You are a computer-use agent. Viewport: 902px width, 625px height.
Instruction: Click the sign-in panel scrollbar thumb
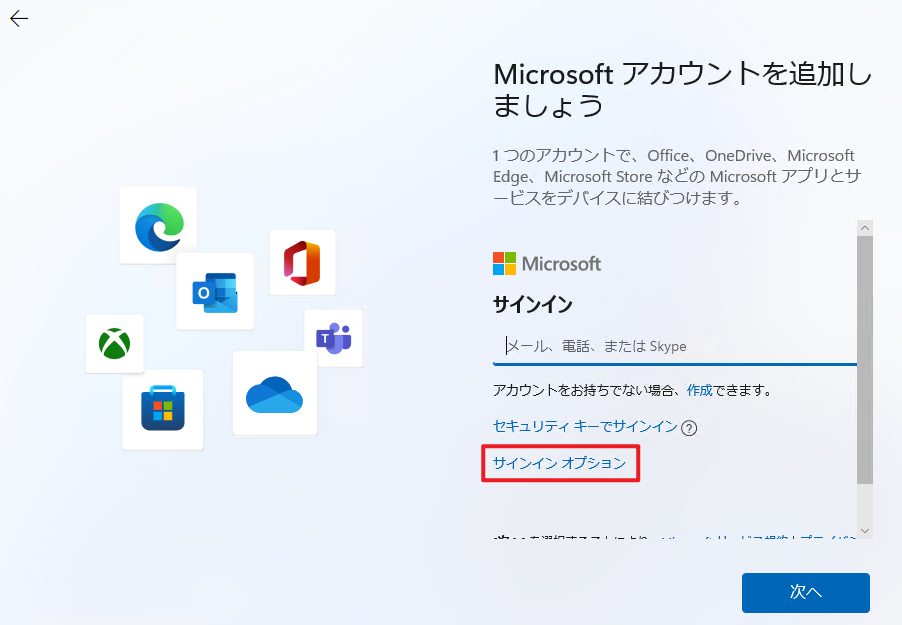[865, 360]
